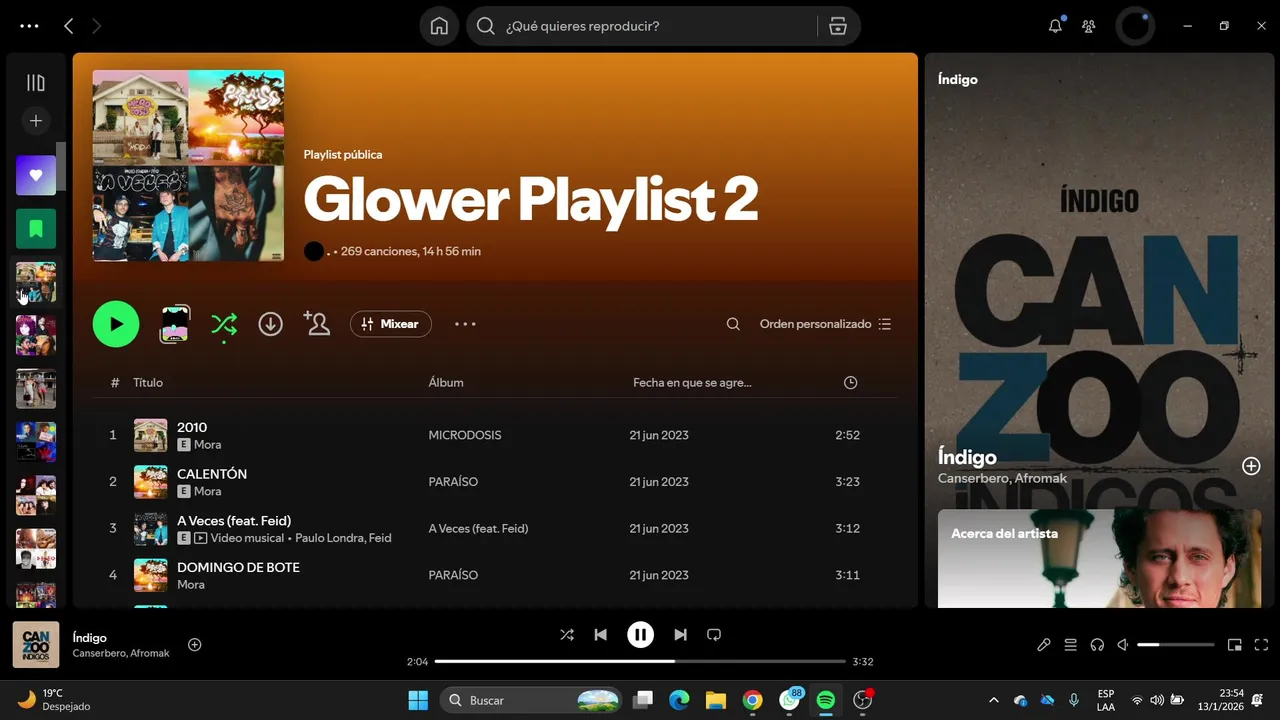Seek using the song progress bar
The height and width of the screenshot is (720, 1280).
coord(640,661)
